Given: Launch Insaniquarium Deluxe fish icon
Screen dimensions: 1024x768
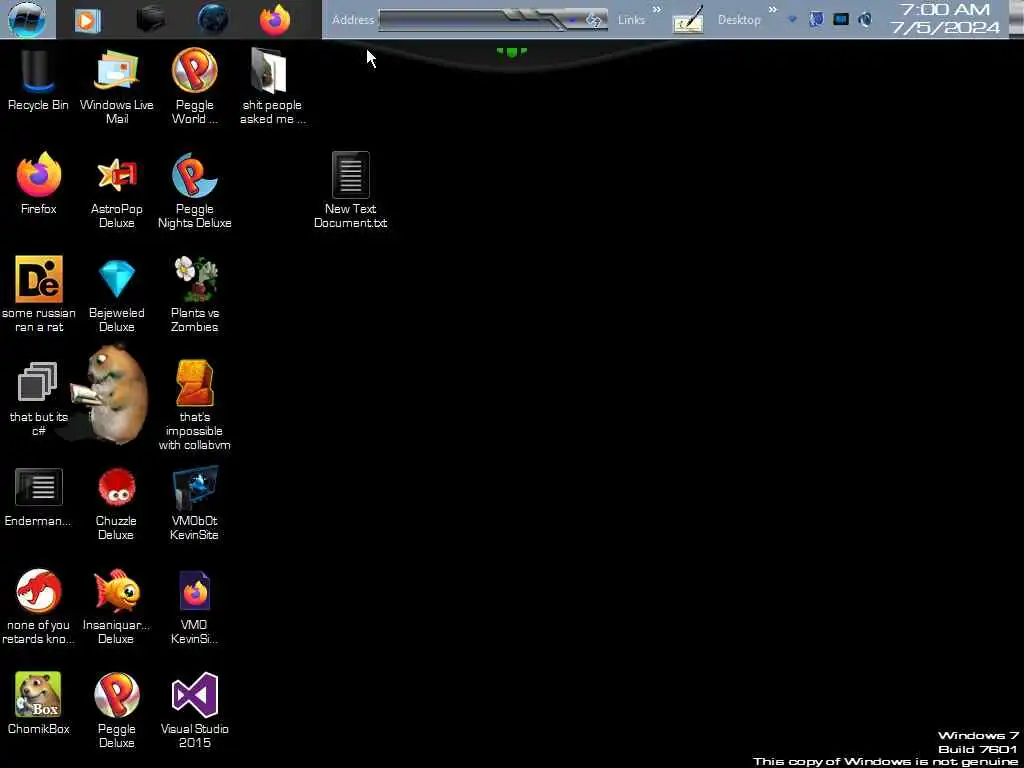Looking at the screenshot, I should coord(116,607).
